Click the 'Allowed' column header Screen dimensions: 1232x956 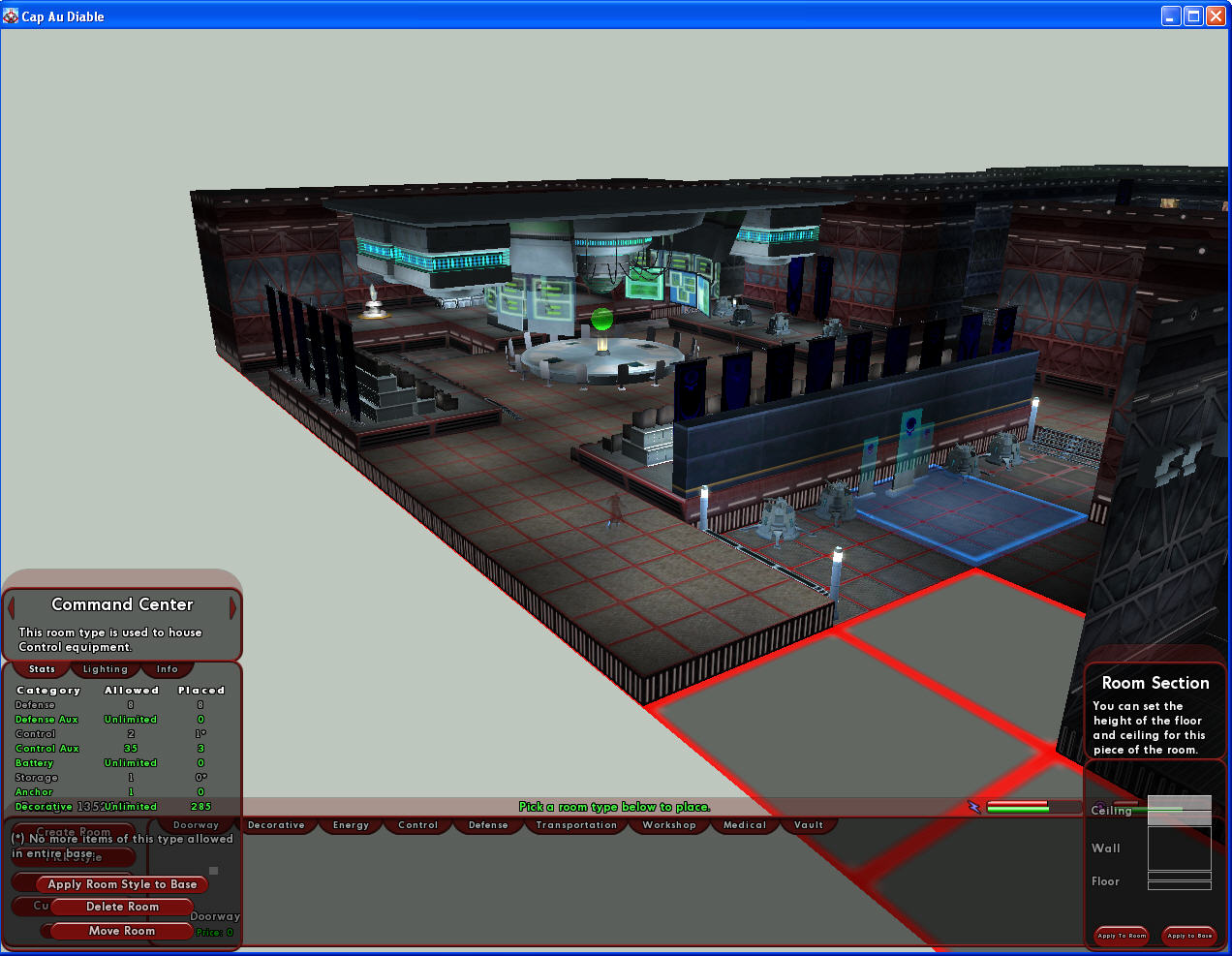tap(132, 691)
